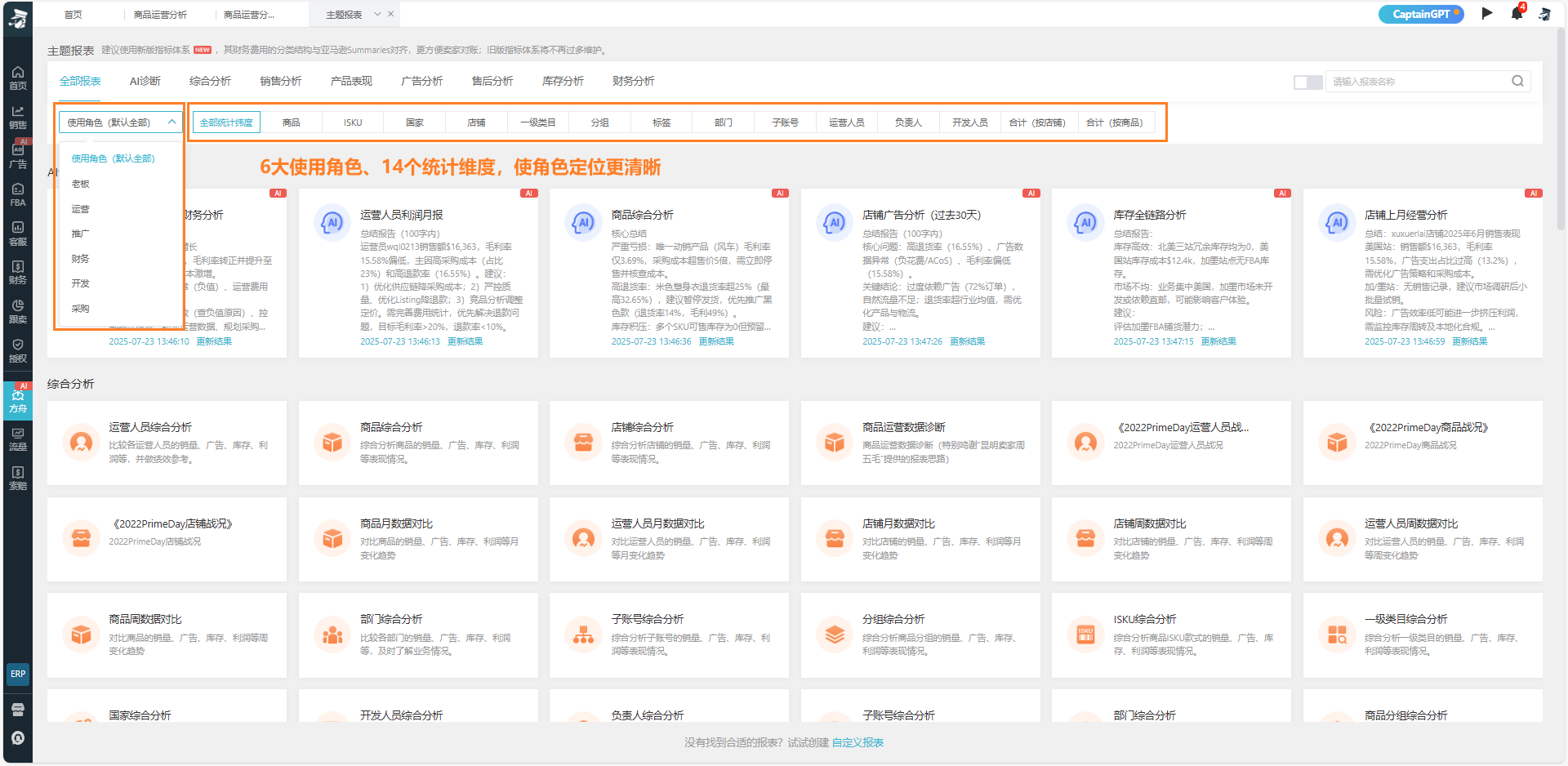
Task: Switch to the 广告分析 tab
Action: coord(422,81)
